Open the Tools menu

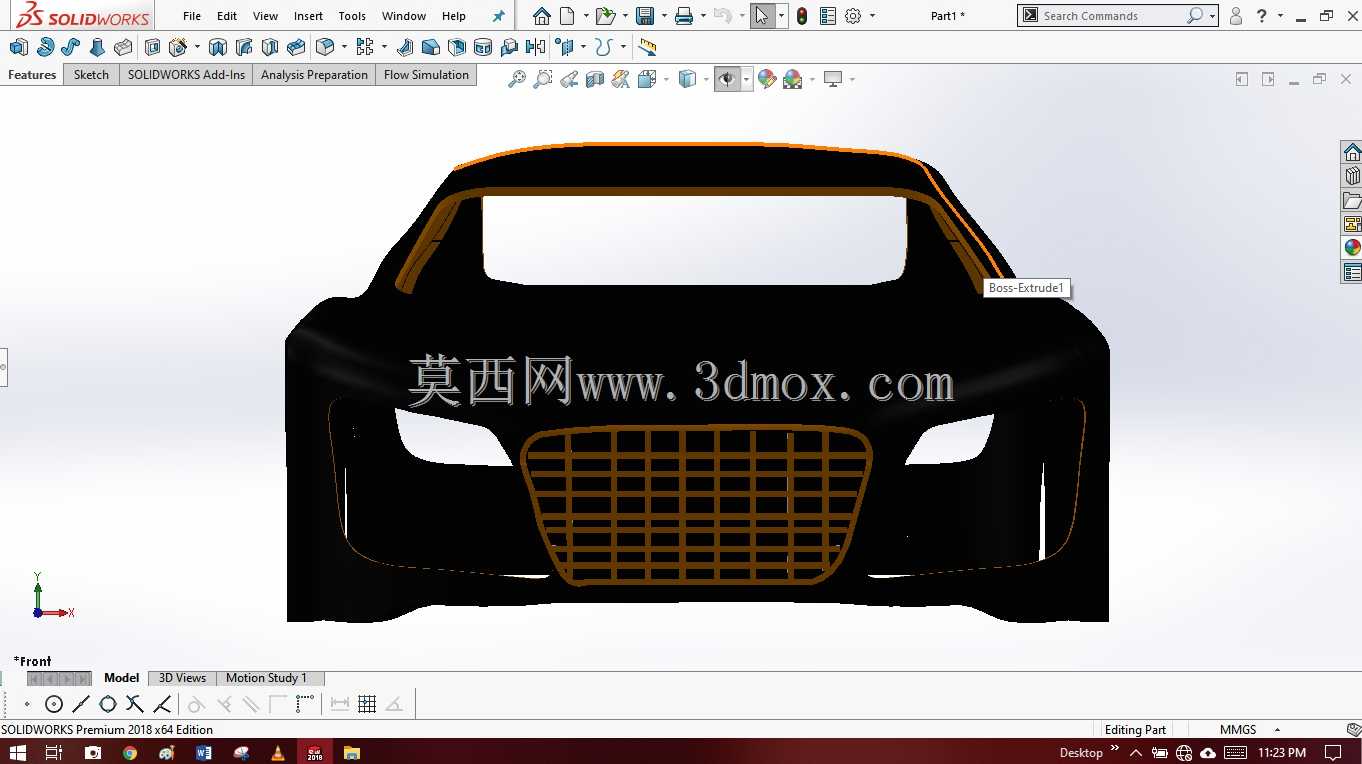point(352,16)
